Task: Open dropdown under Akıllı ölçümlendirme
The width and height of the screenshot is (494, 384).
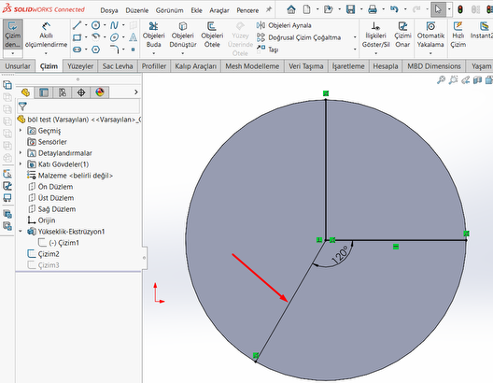Action: (x=46, y=53)
